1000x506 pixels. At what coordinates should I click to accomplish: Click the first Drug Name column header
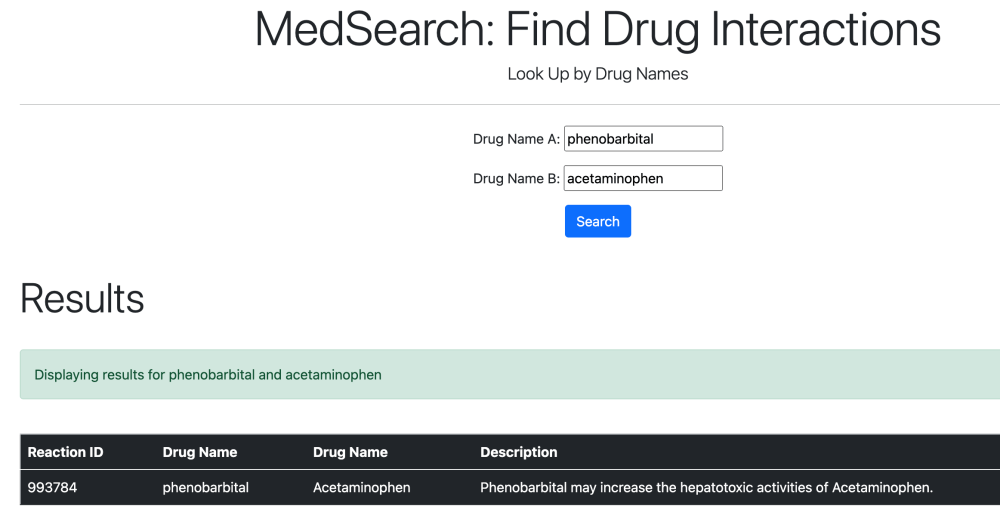click(x=200, y=452)
